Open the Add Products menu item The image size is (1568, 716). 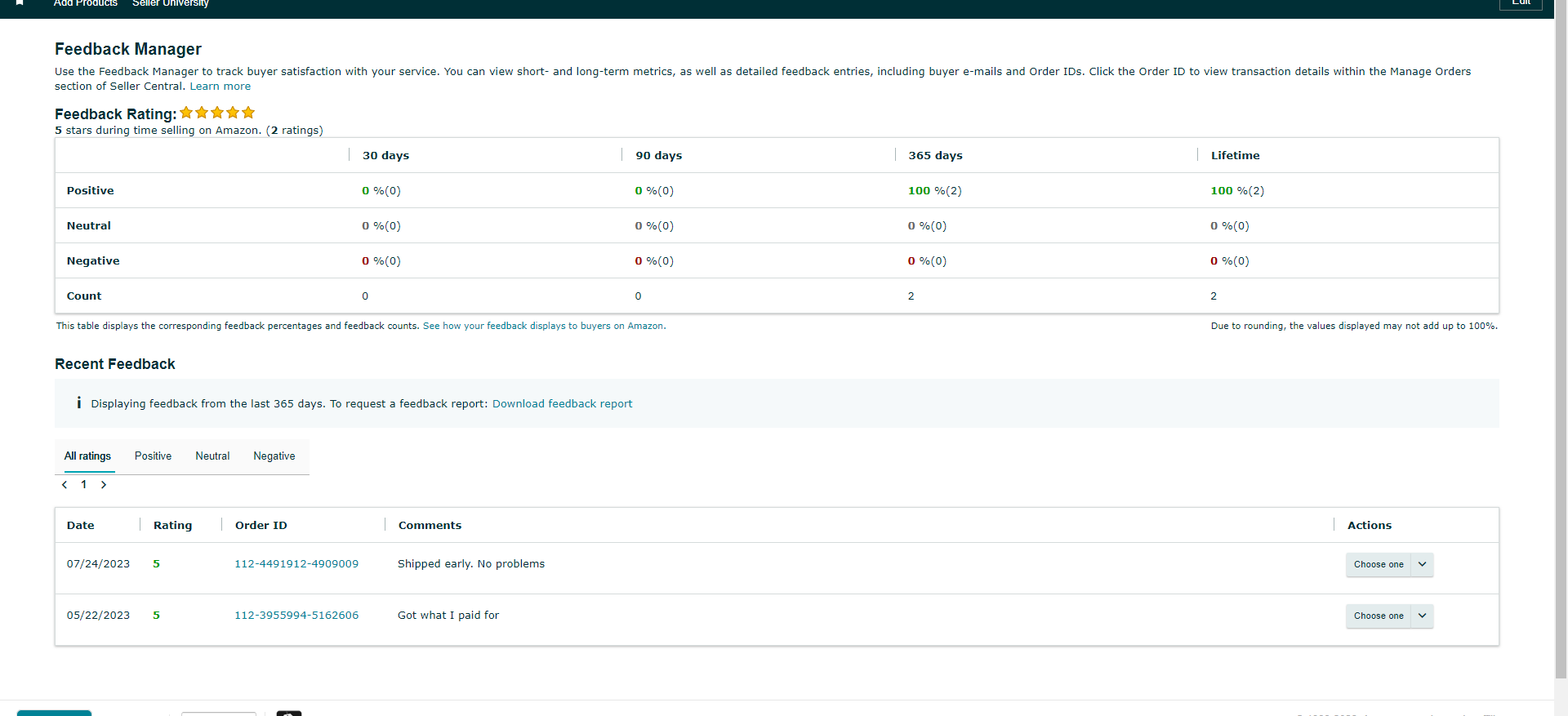(x=86, y=3)
